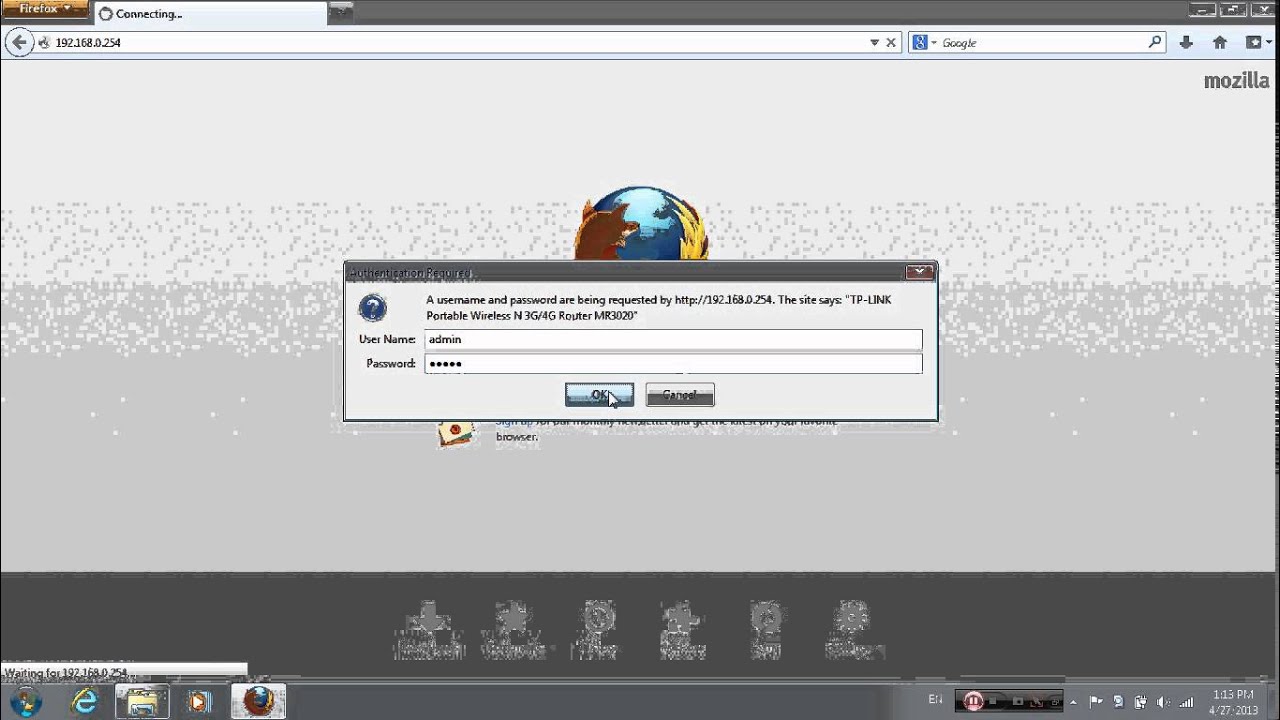The width and height of the screenshot is (1280, 720).
Task: Open Action Center flag icon
Action: click(1096, 702)
